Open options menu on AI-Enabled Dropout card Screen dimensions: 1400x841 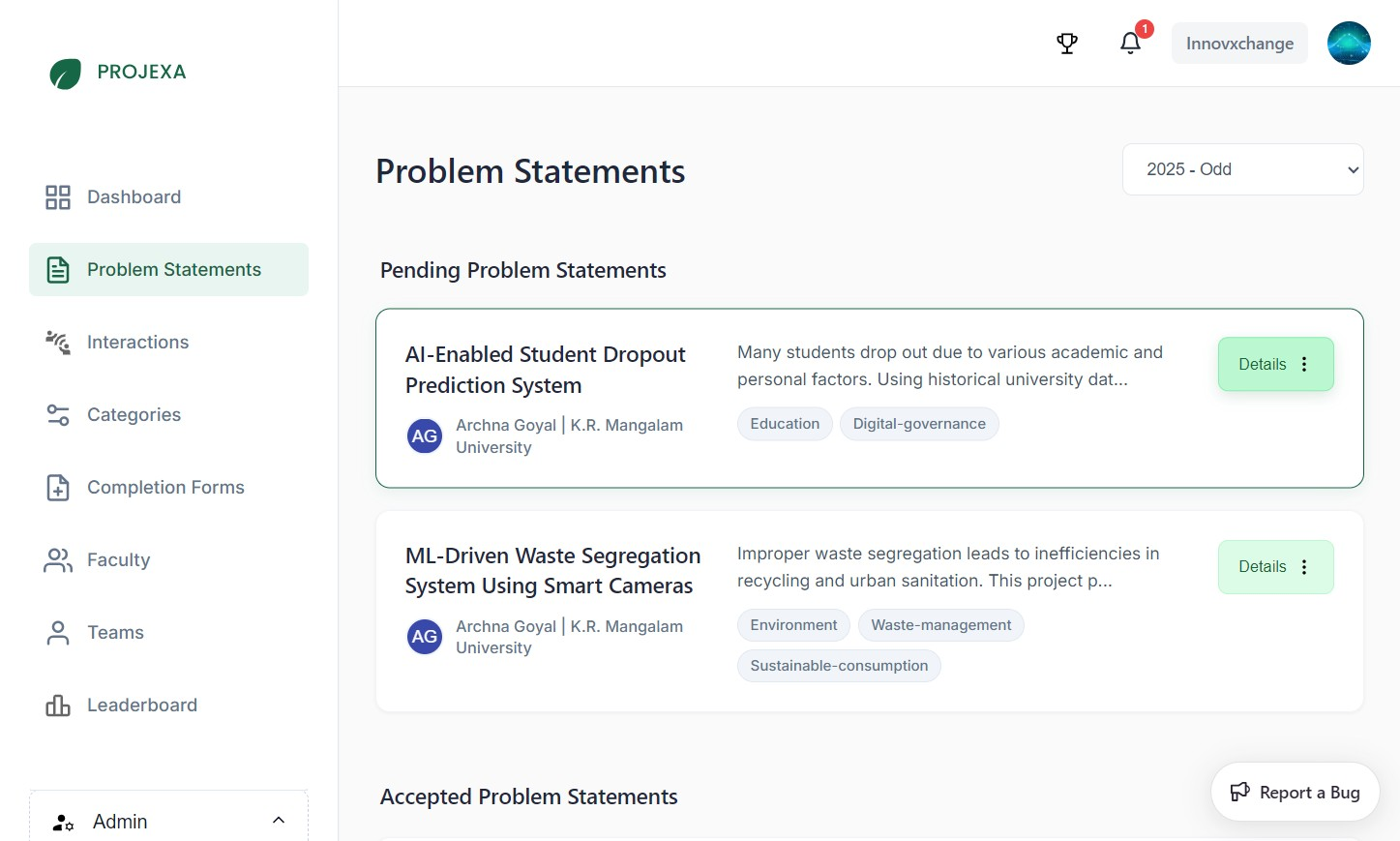(x=1303, y=364)
